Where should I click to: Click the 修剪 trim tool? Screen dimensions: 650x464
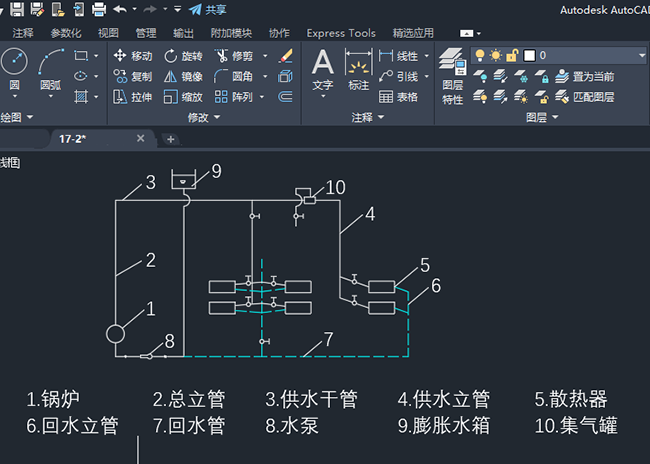234,56
